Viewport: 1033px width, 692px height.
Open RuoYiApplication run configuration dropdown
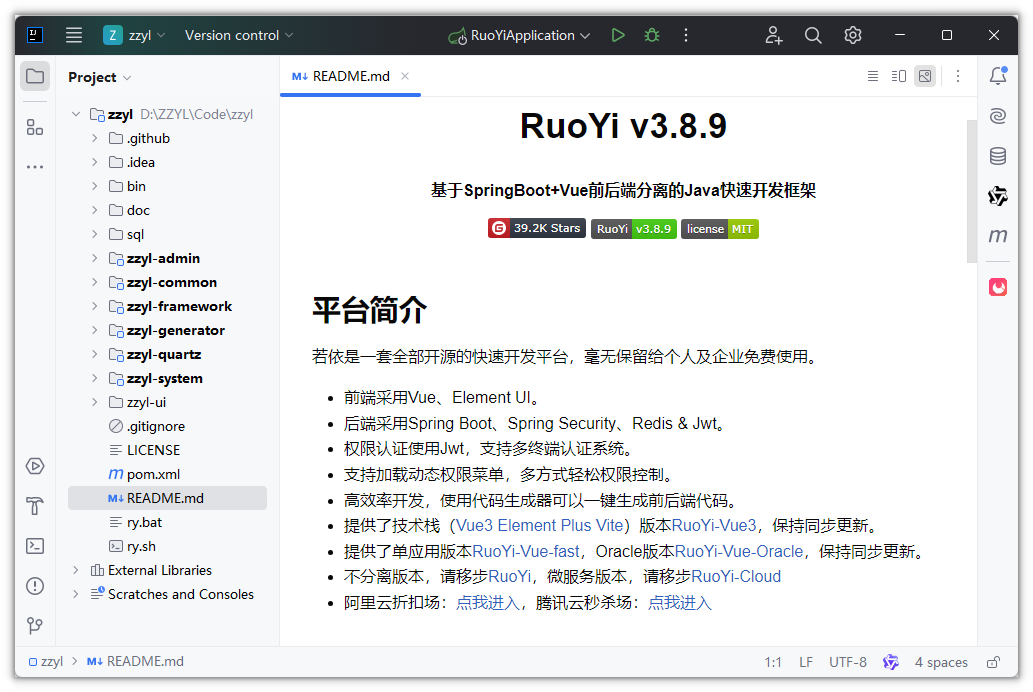pos(519,36)
